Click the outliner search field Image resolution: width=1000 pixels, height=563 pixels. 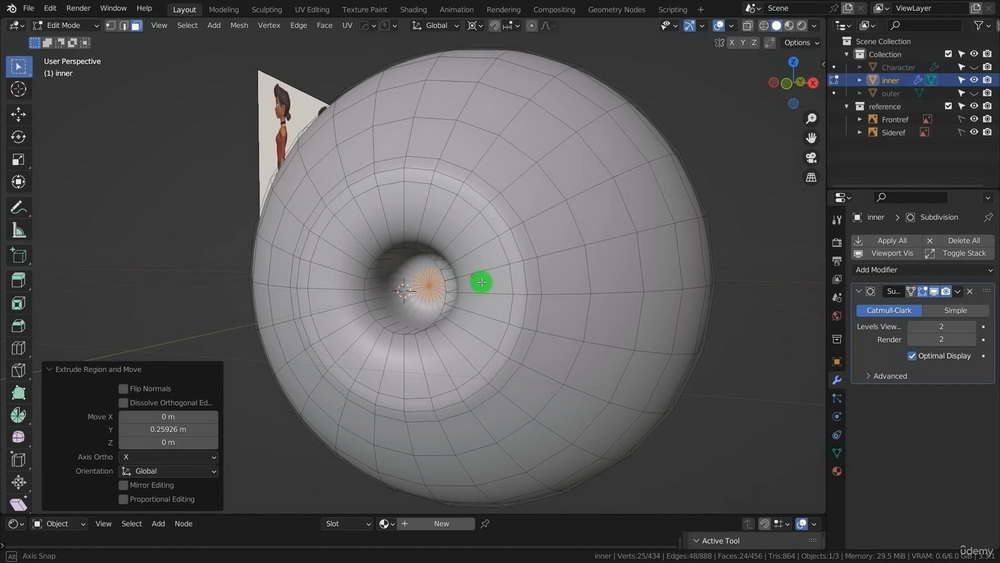coord(923,26)
